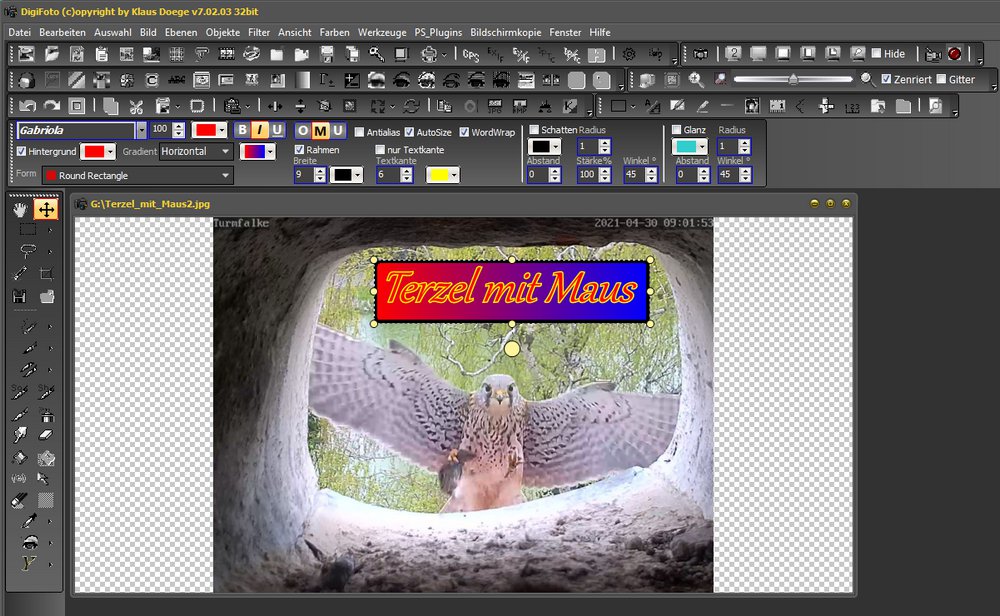Select the Lasso selection tool
1000x616 pixels.
(x=28, y=250)
